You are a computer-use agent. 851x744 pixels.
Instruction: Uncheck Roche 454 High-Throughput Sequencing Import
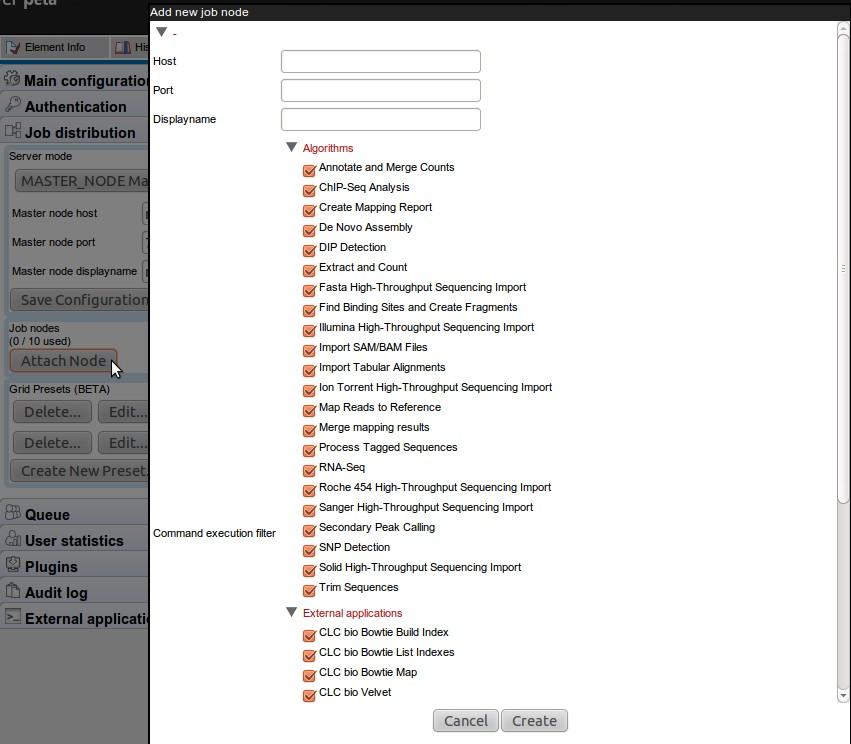click(309, 491)
